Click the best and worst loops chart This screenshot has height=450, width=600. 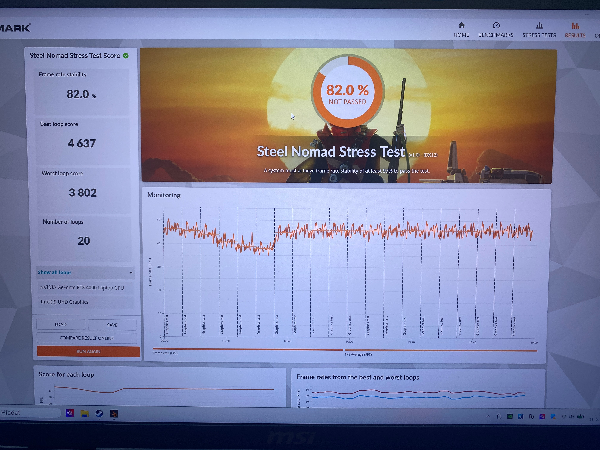pyautogui.click(x=417, y=394)
